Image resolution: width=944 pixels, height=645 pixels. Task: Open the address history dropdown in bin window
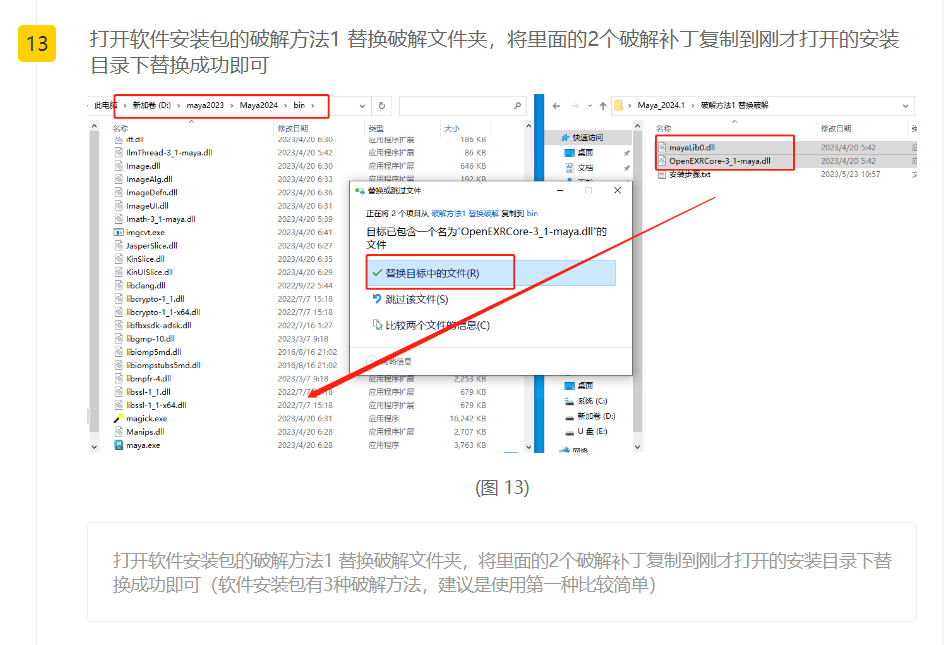tap(362, 105)
